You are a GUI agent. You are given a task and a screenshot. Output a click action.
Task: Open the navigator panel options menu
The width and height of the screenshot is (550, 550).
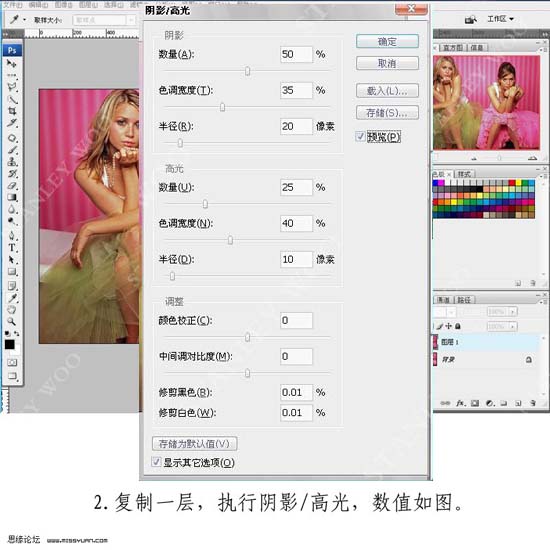click(543, 49)
